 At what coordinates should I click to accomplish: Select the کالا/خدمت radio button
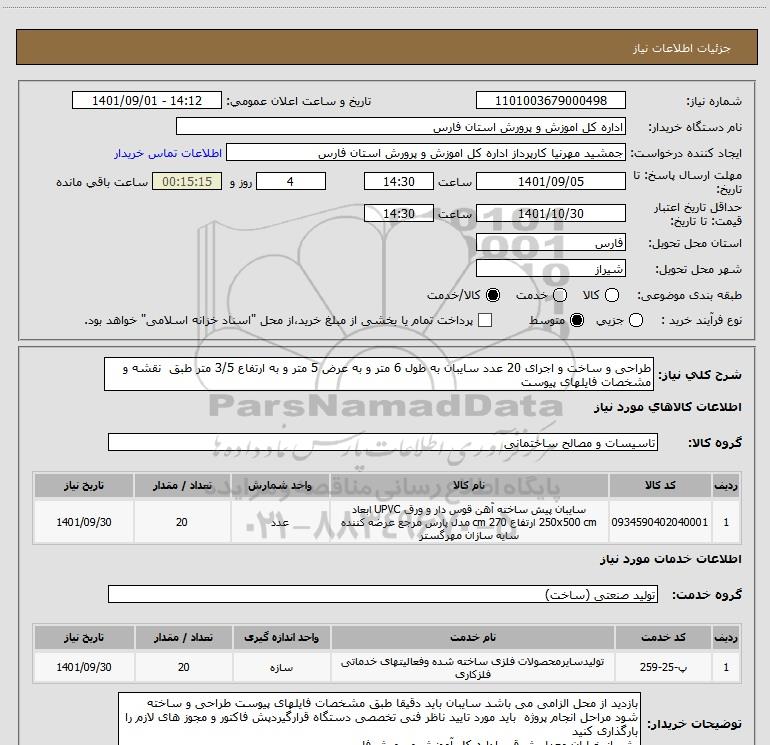pos(493,295)
